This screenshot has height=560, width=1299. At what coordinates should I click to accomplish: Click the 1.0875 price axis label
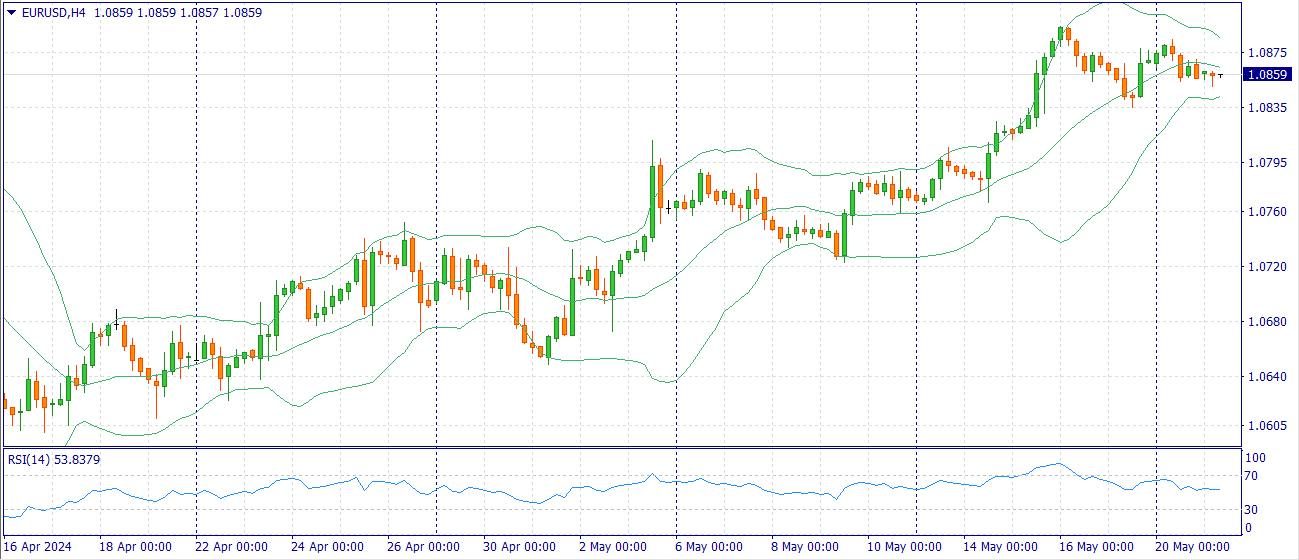coord(1266,52)
